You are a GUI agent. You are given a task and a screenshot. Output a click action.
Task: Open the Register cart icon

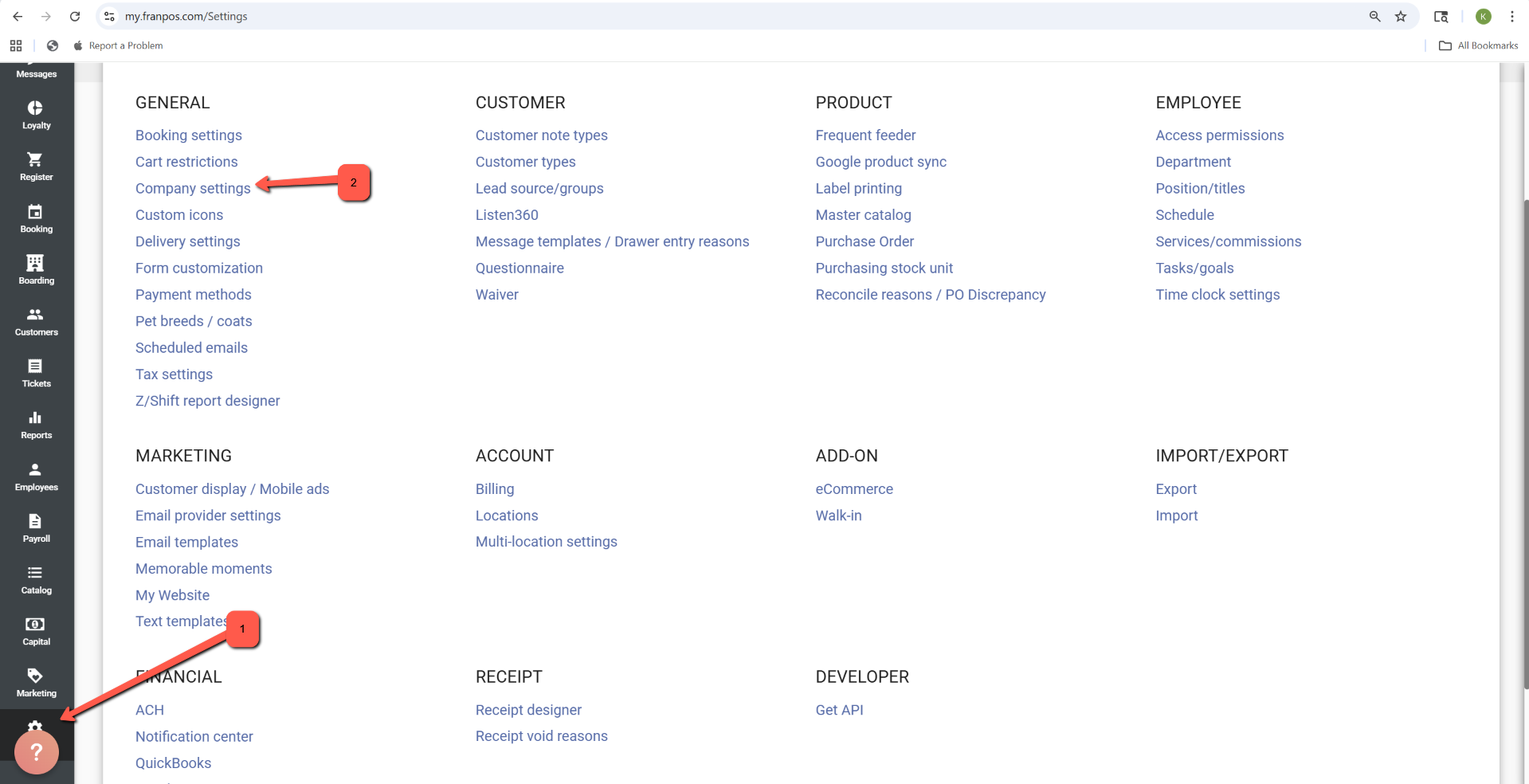[x=35, y=160]
